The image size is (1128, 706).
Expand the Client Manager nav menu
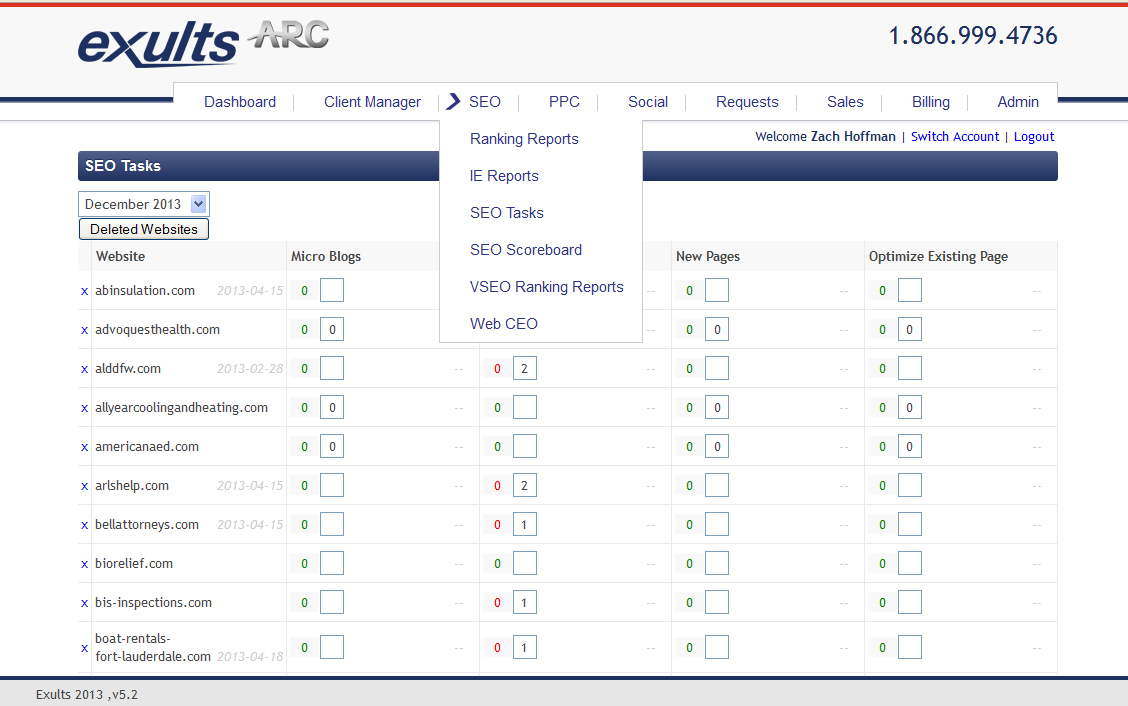pyautogui.click(x=372, y=102)
